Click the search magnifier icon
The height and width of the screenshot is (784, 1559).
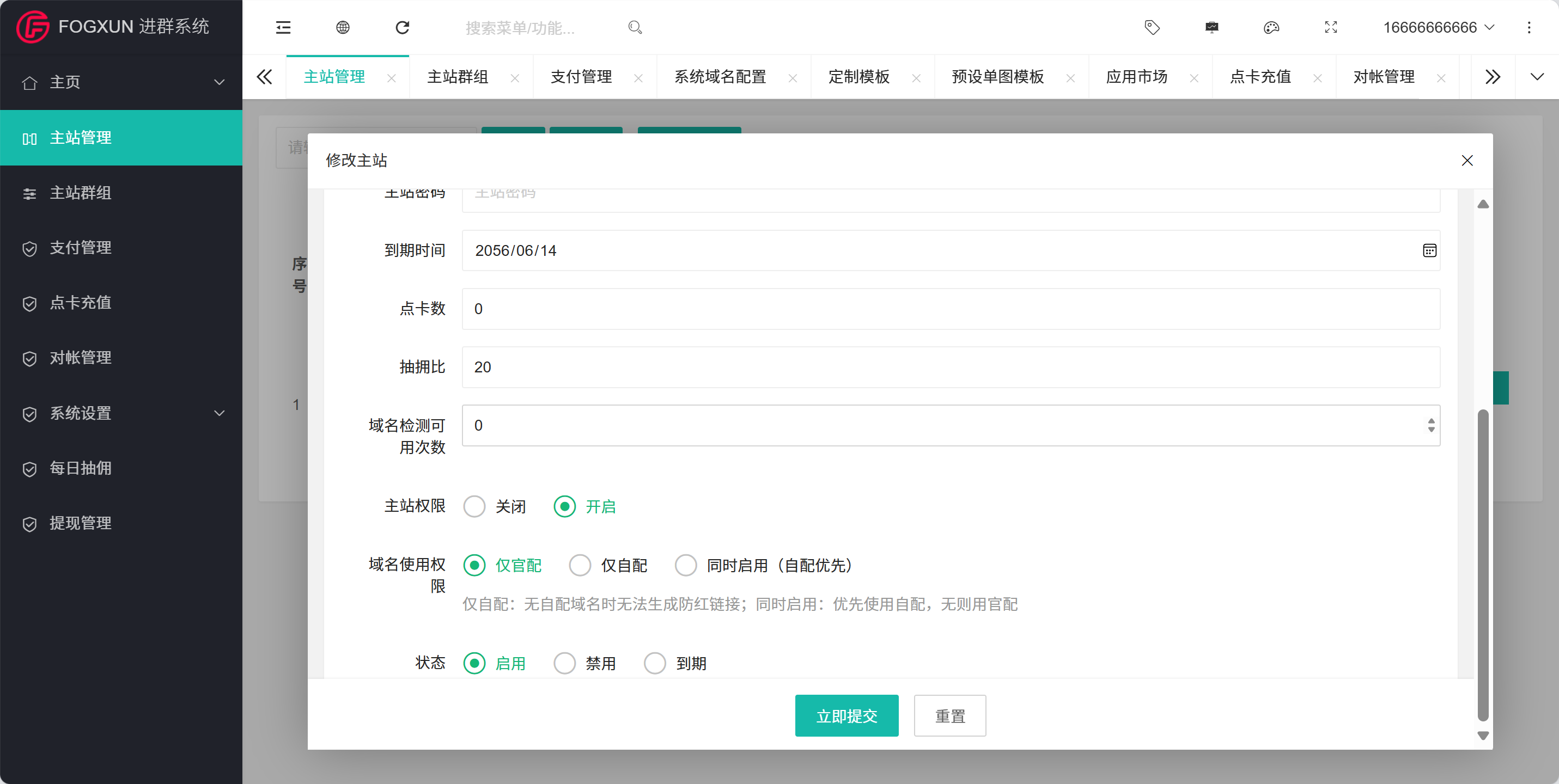click(x=635, y=27)
